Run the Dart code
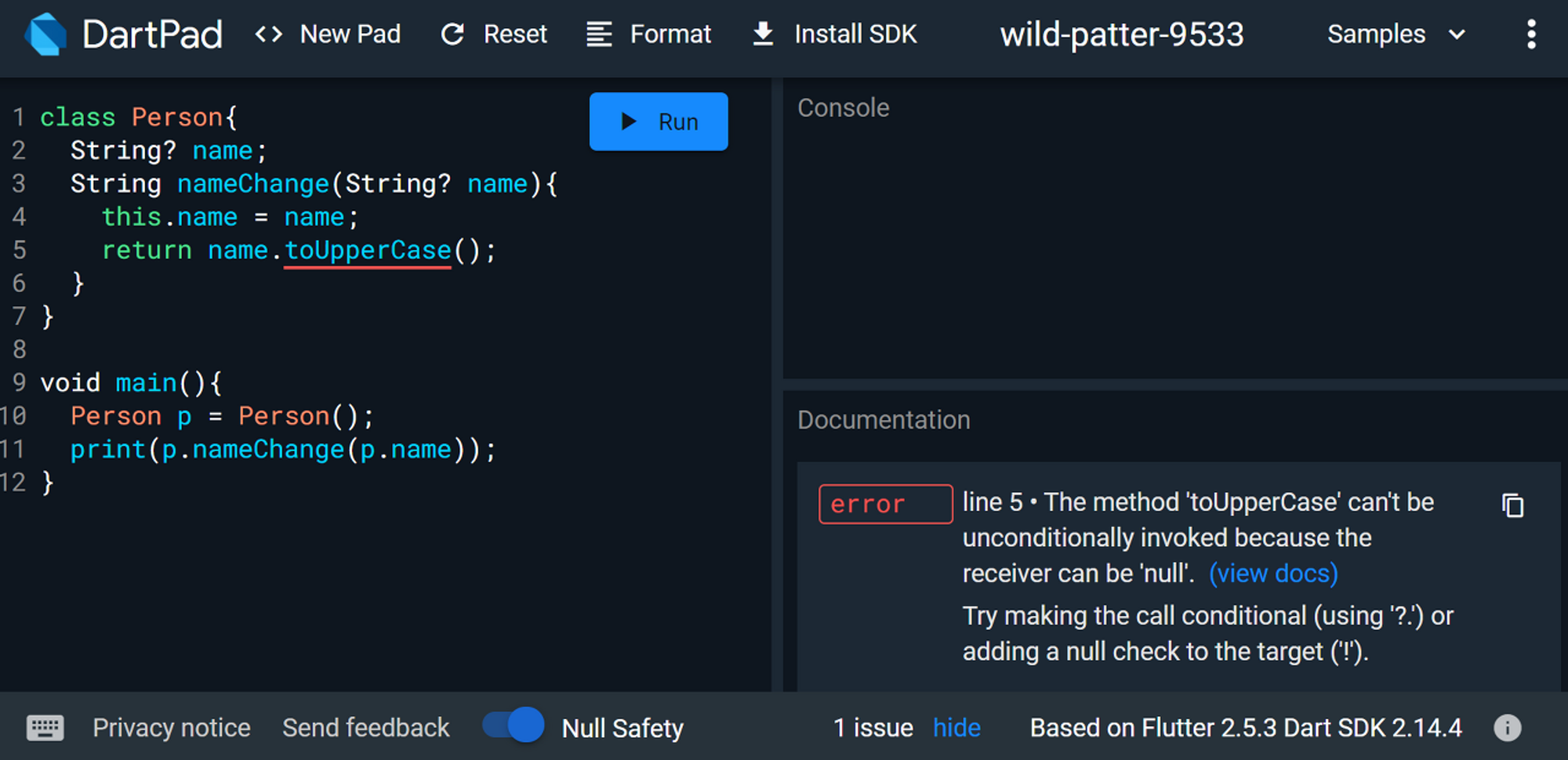 (x=659, y=121)
